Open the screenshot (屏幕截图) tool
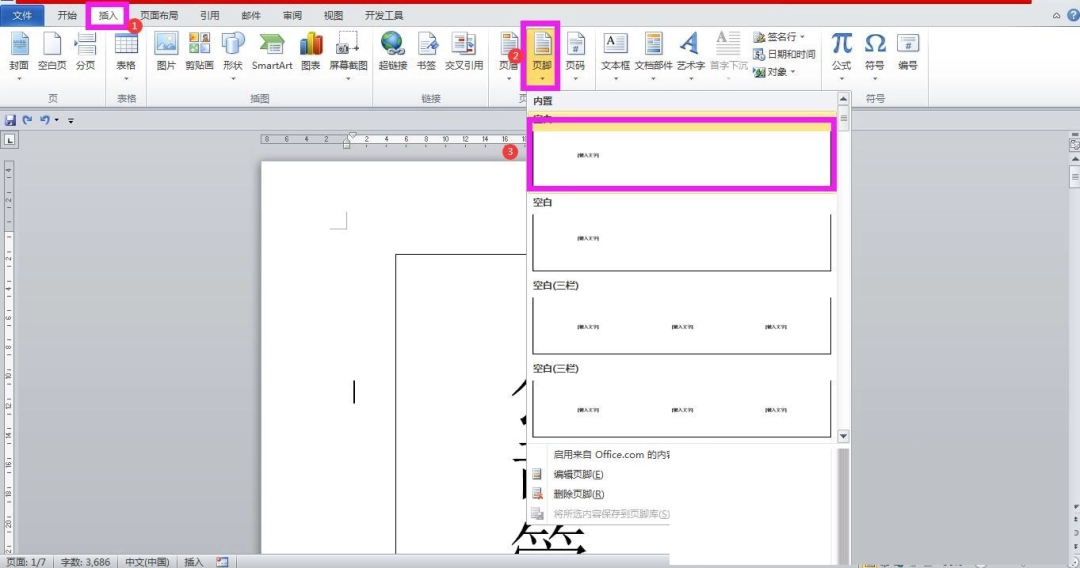1080x568 pixels. (x=348, y=55)
